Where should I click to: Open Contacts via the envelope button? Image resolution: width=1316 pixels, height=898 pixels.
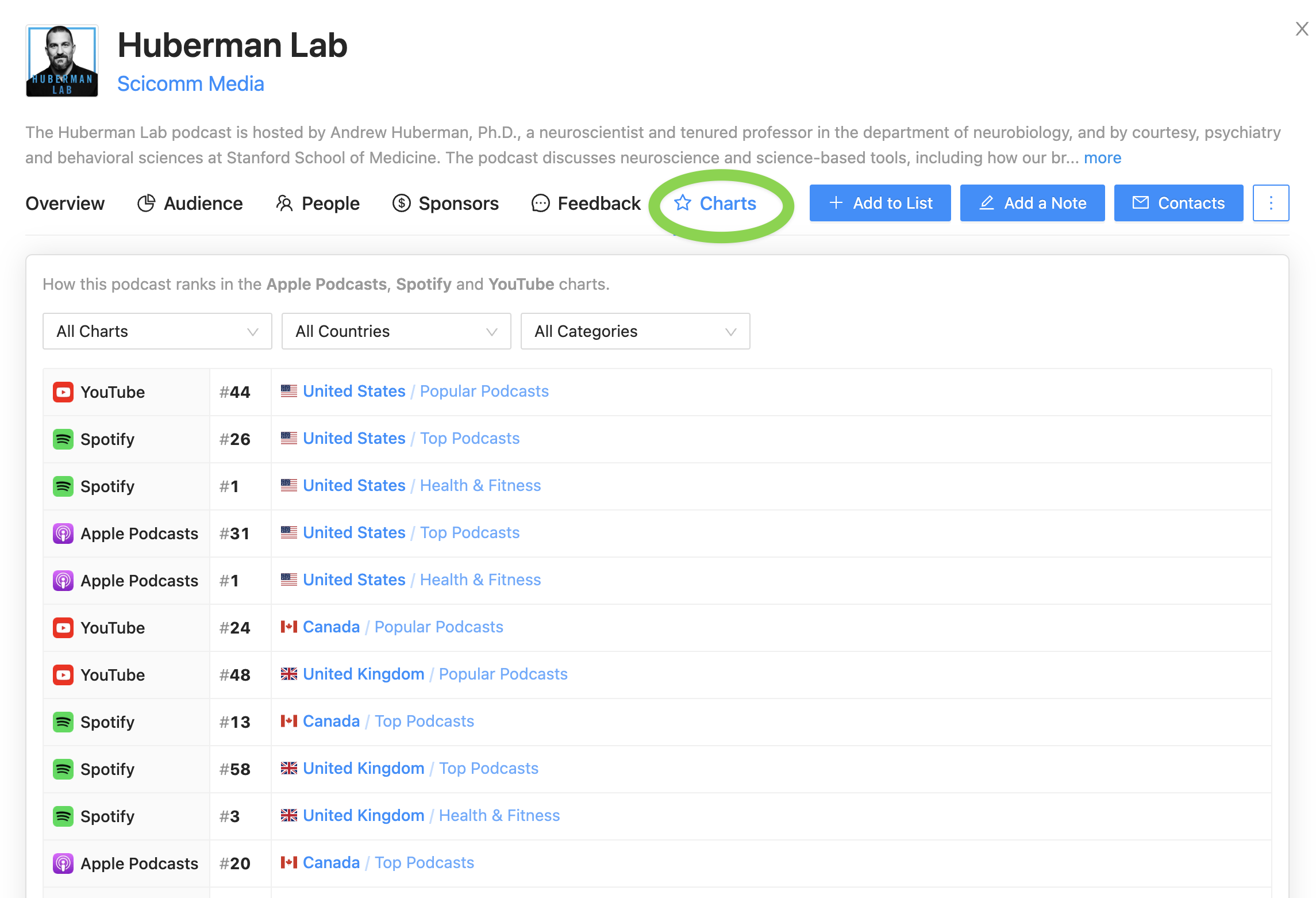1178,203
